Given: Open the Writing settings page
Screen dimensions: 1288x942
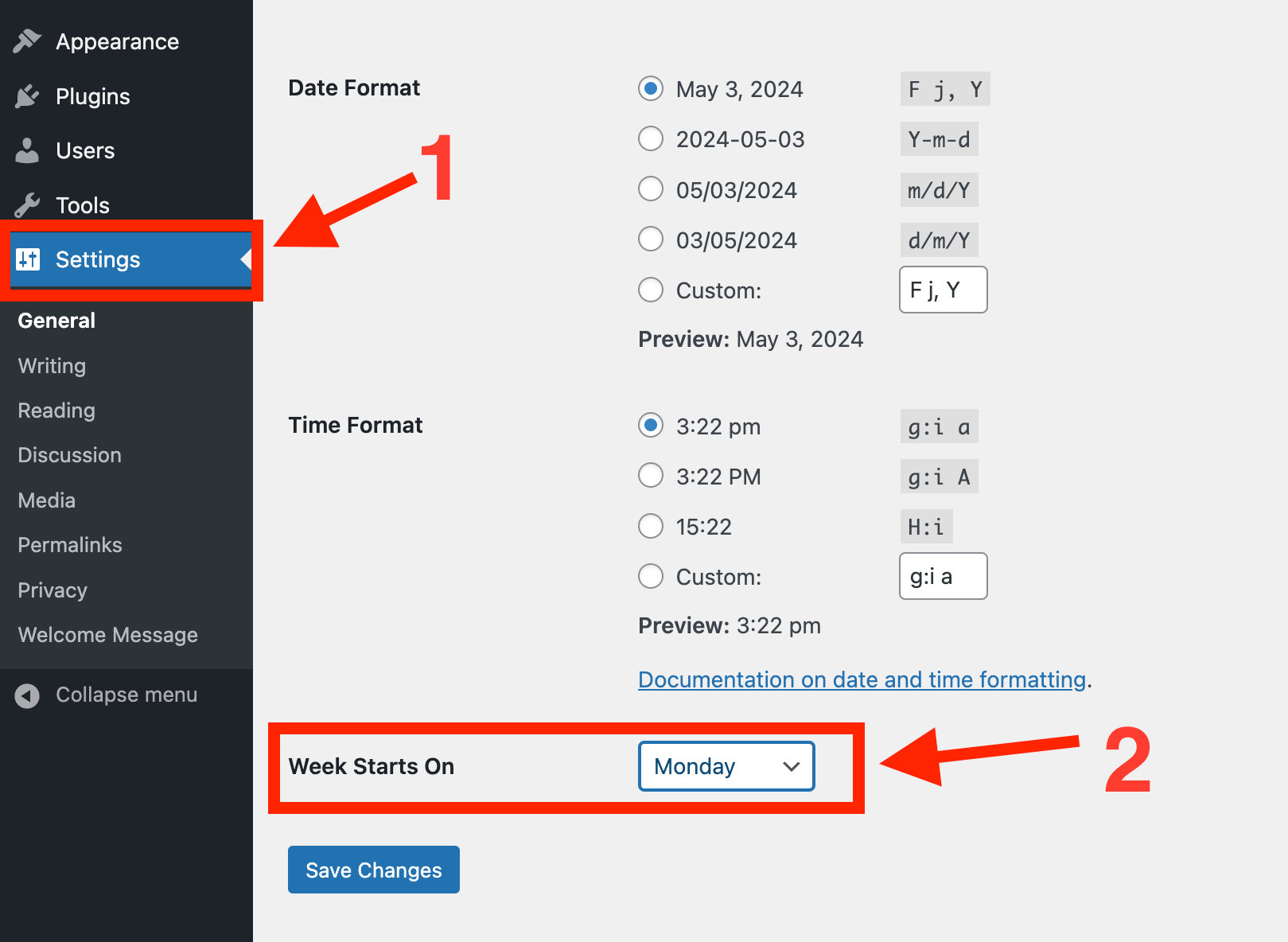Looking at the screenshot, I should [x=51, y=366].
